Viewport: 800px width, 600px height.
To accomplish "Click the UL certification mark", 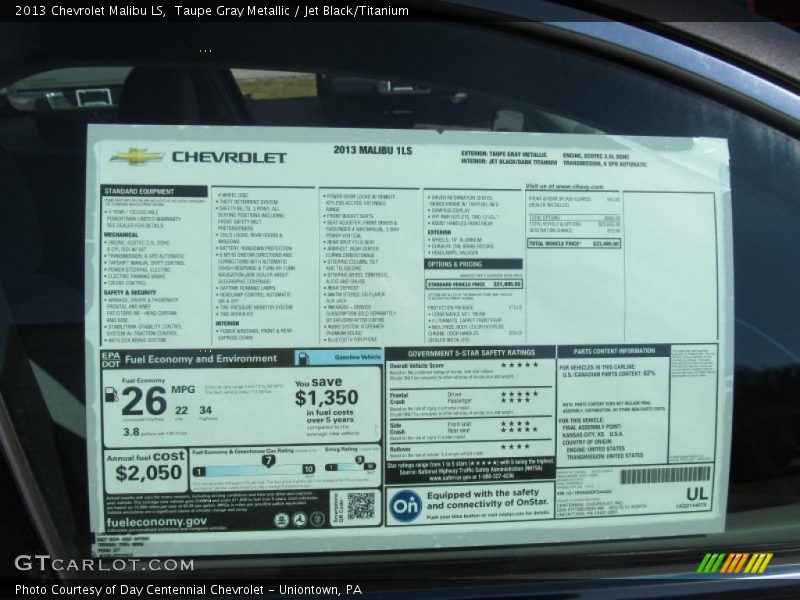I will [696, 494].
